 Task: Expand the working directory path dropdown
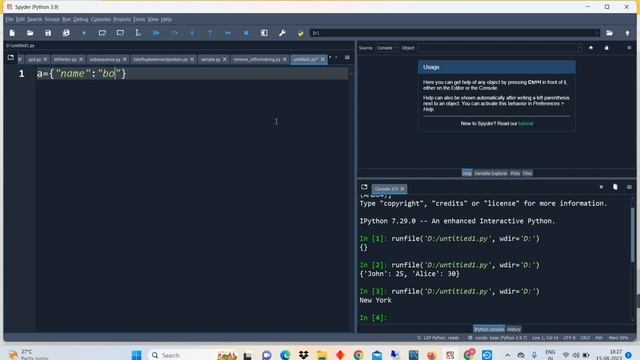point(598,33)
